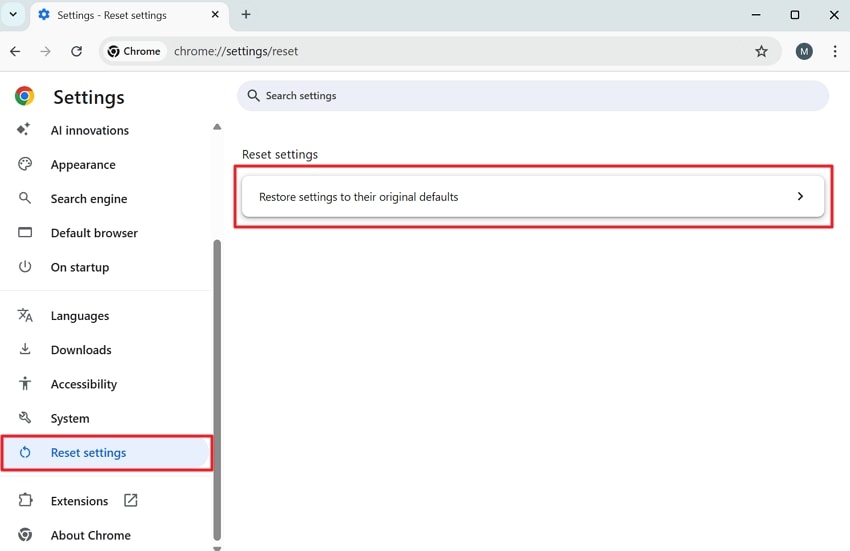Screen dimensions: 850x551
Task: Click the Chrome logo beside Settings
Action: 24,96
